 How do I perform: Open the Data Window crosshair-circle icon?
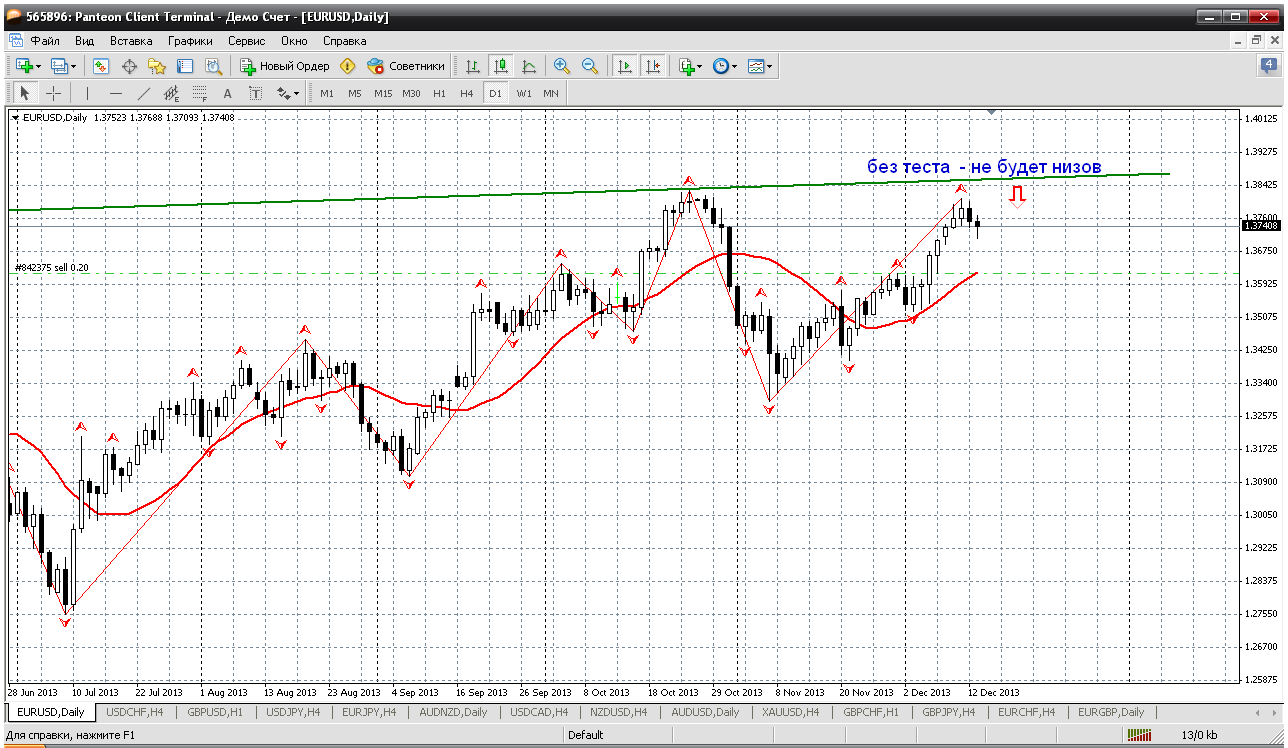129,66
